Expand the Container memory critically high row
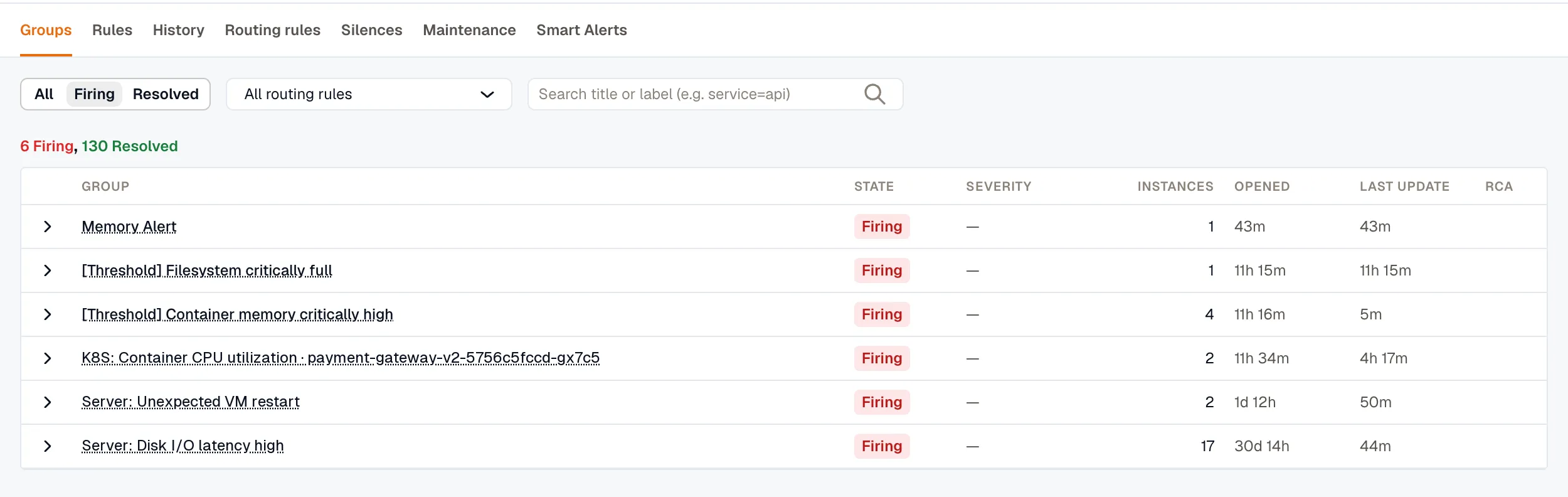Viewport: 1568px width, 497px height. 47,314
